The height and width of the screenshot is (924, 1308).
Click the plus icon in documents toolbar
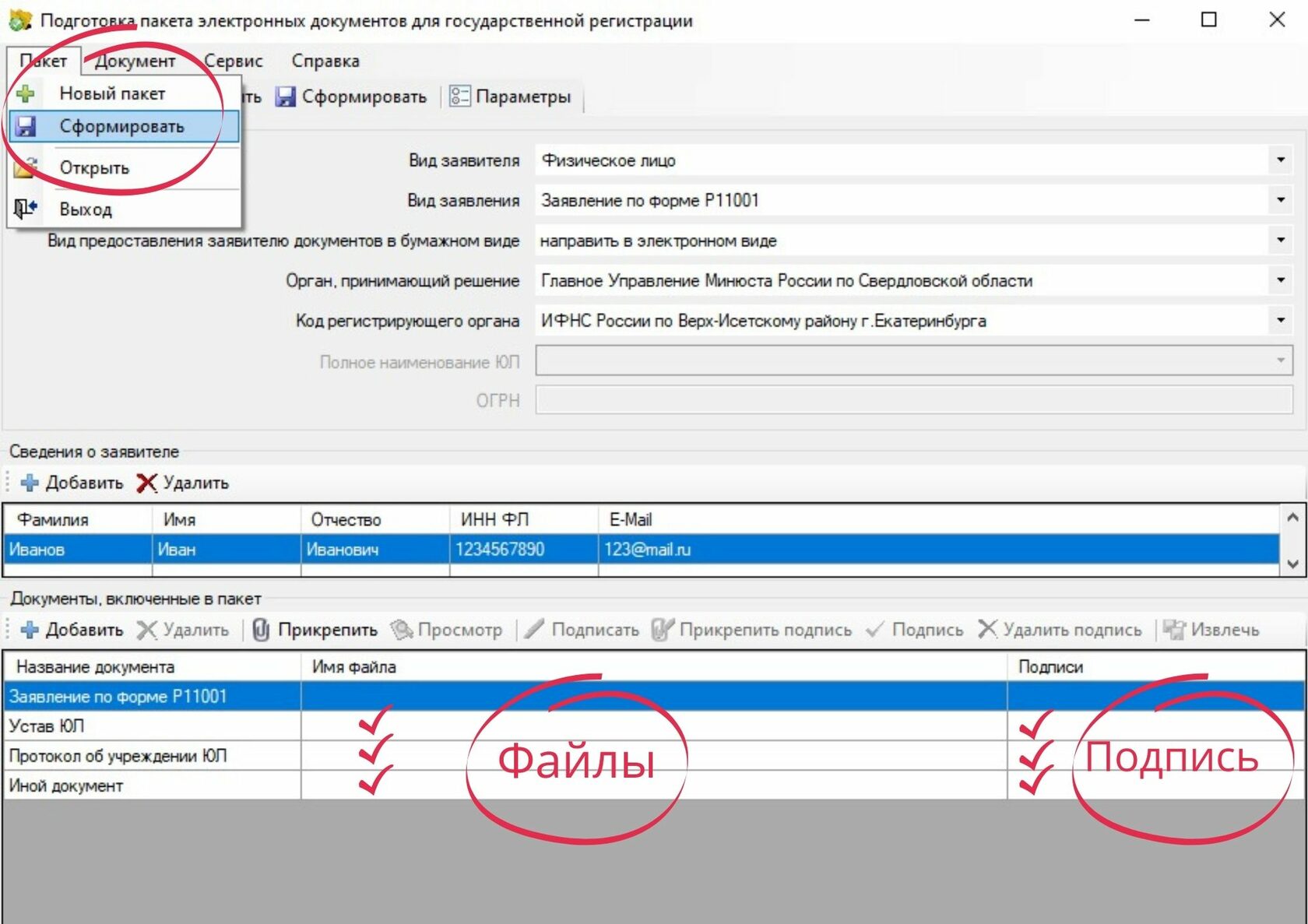coord(30,630)
